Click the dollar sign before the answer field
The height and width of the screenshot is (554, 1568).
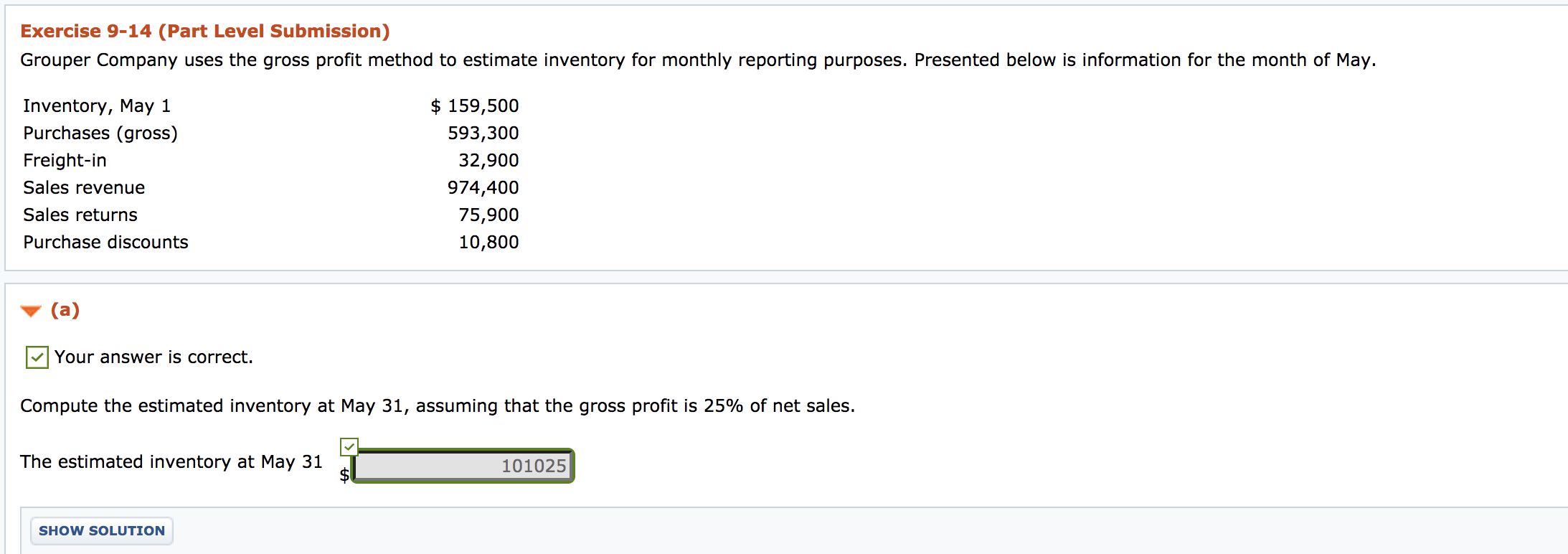click(x=344, y=474)
